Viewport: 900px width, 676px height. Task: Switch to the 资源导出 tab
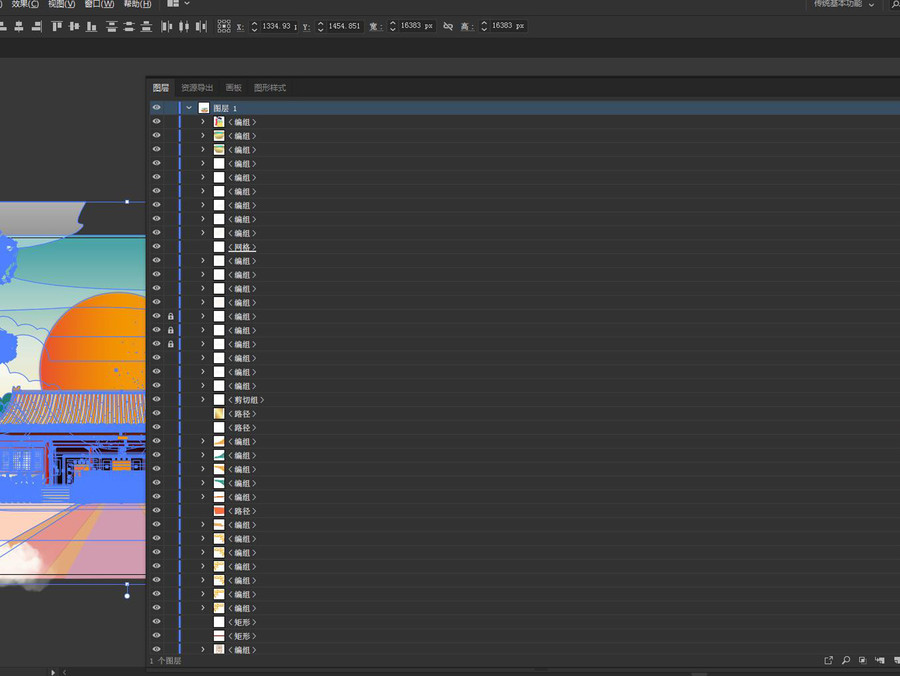pyautogui.click(x=197, y=88)
